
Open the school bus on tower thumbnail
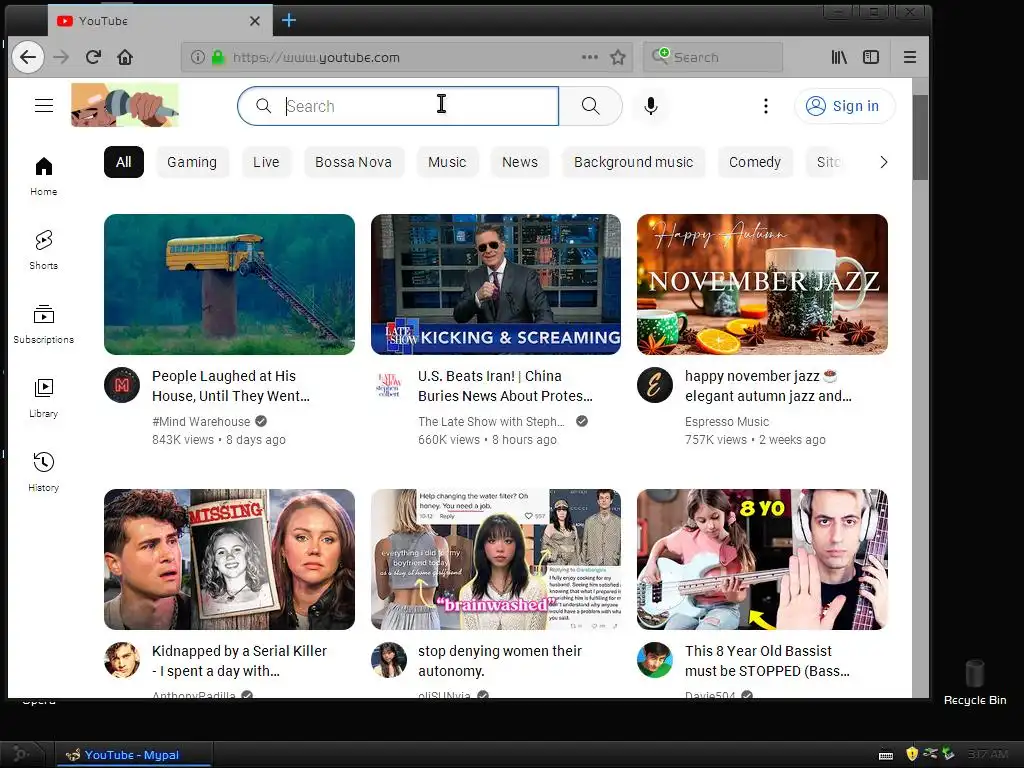(x=229, y=284)
